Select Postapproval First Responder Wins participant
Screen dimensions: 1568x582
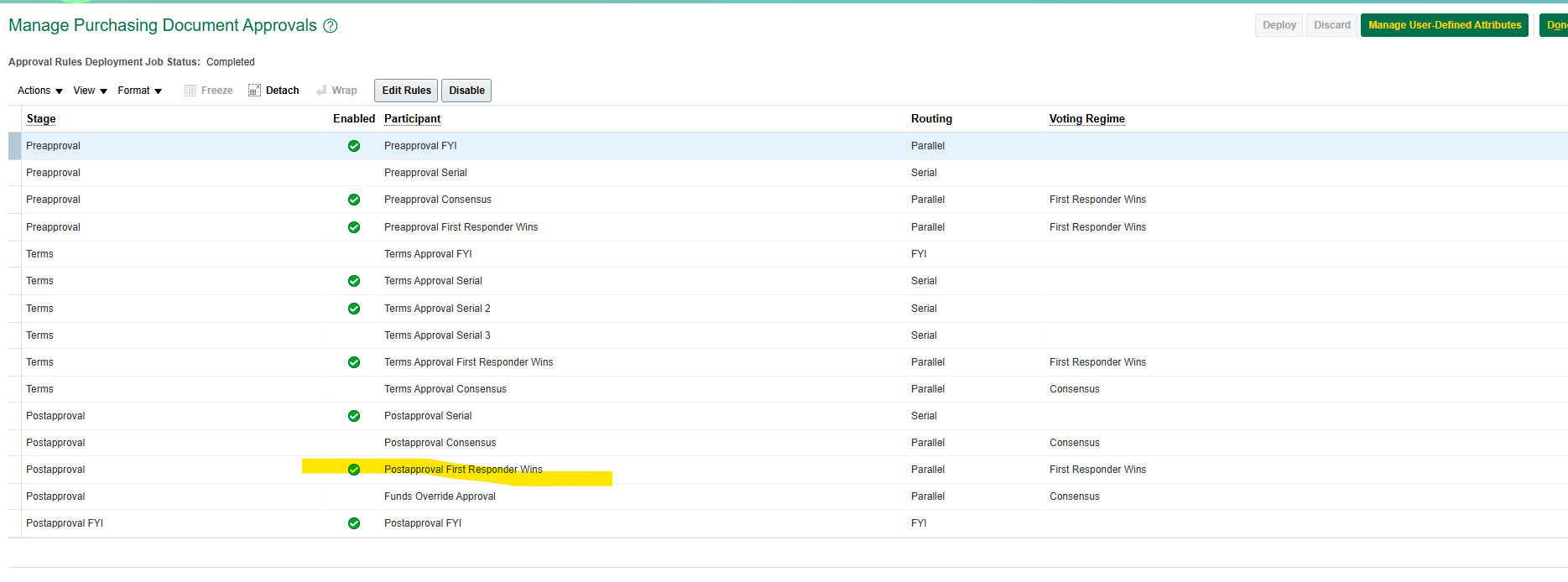pyautogui.click(x=463, y=470)
